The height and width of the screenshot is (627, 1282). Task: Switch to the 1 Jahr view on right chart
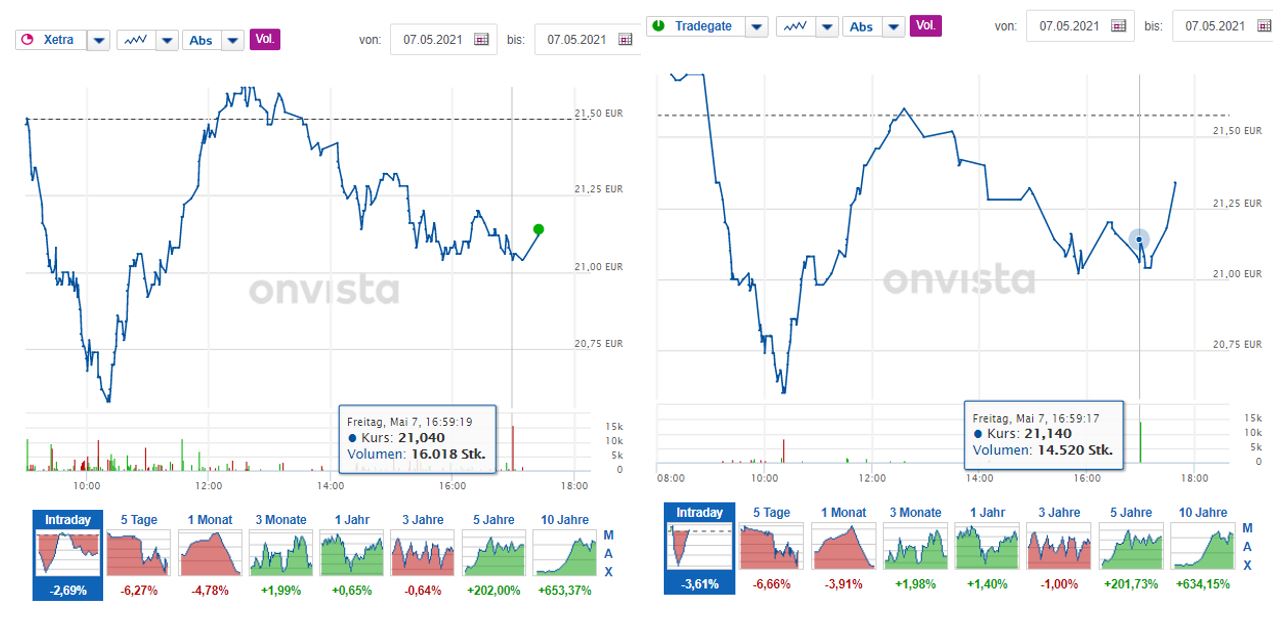pos(989,545)
